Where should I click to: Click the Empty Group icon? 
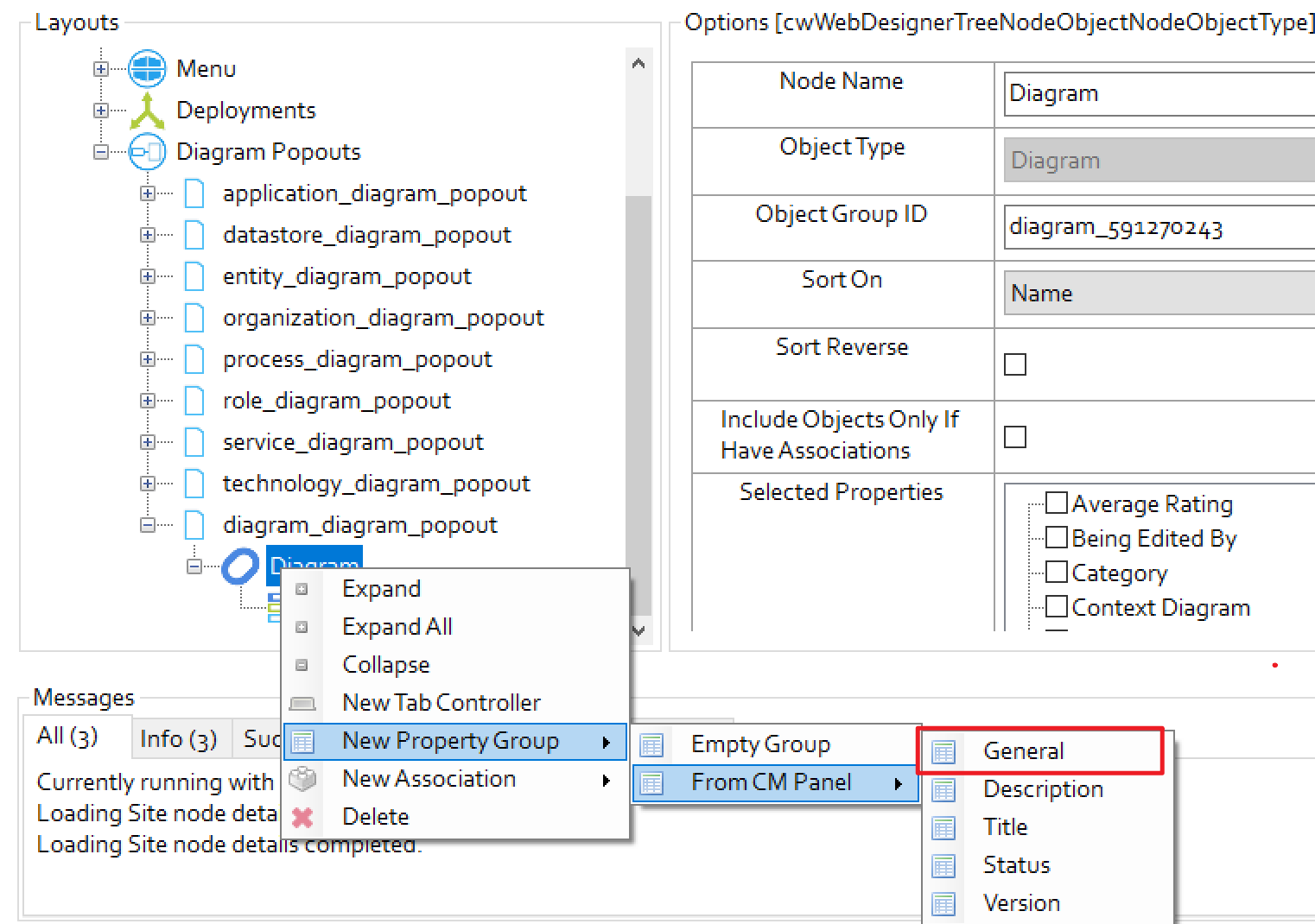(651, 744)
